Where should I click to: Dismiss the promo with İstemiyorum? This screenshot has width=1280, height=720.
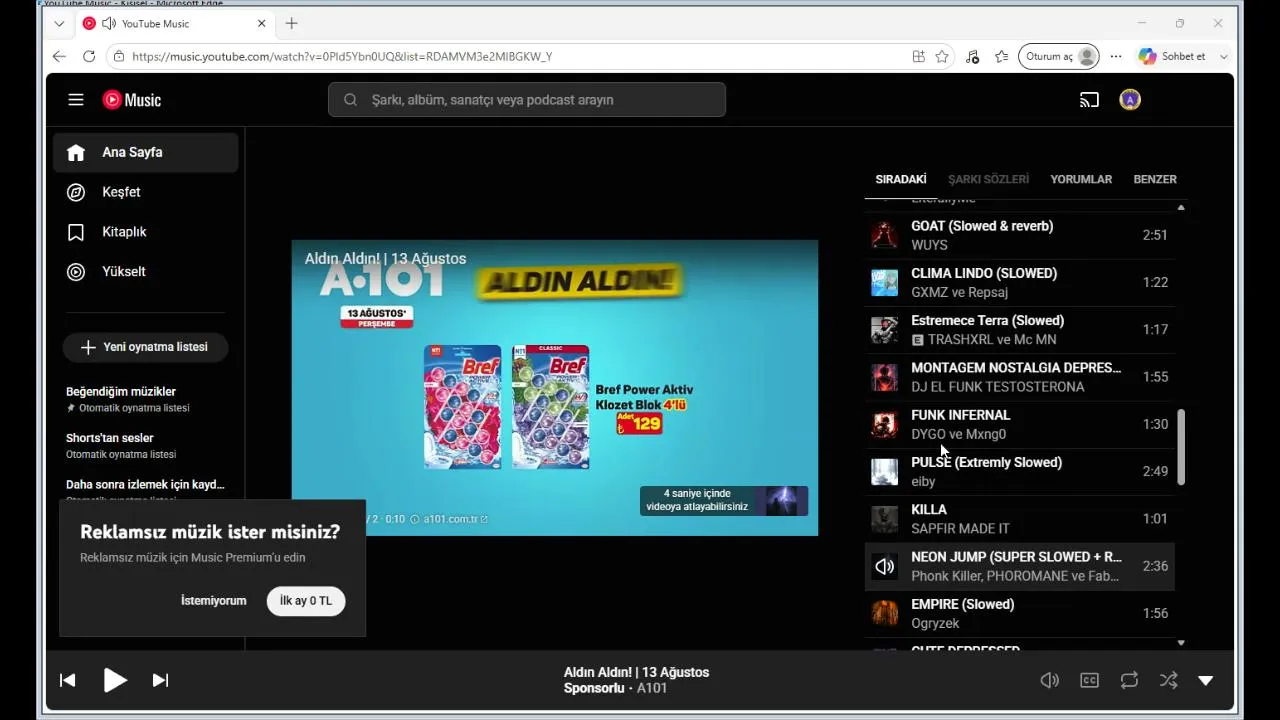(213, 601)
